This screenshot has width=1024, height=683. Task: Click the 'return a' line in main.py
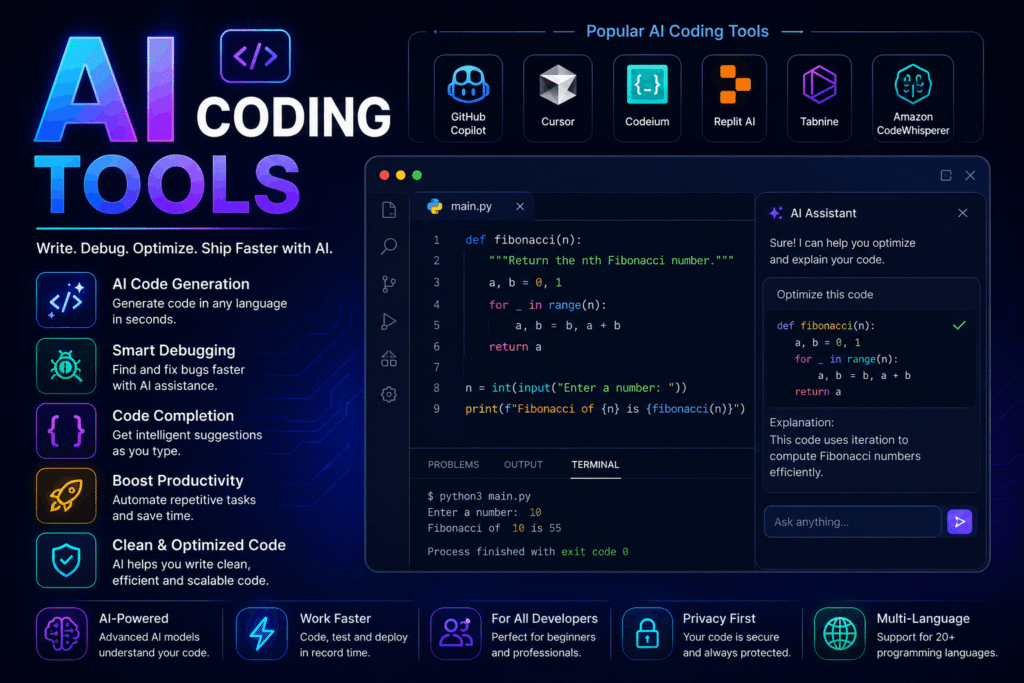pyautogui.click(x=515, y=347)
